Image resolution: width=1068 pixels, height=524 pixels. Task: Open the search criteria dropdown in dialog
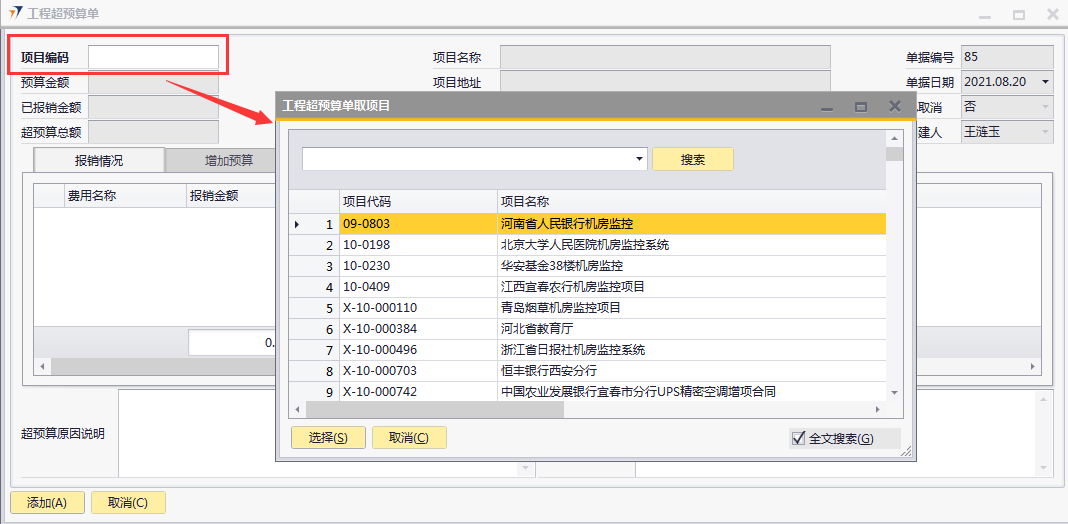pos(640,160)
